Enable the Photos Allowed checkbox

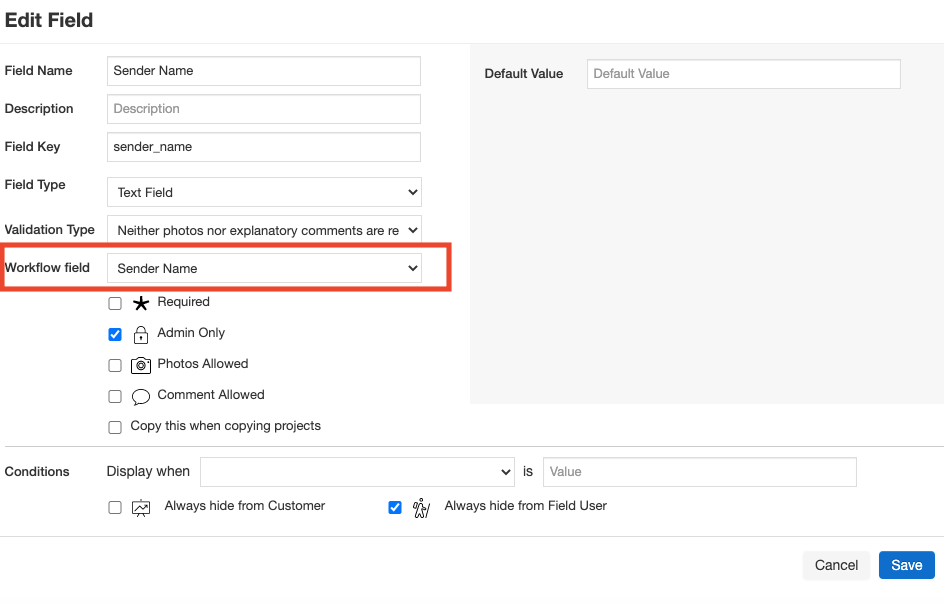click(114, 364)
